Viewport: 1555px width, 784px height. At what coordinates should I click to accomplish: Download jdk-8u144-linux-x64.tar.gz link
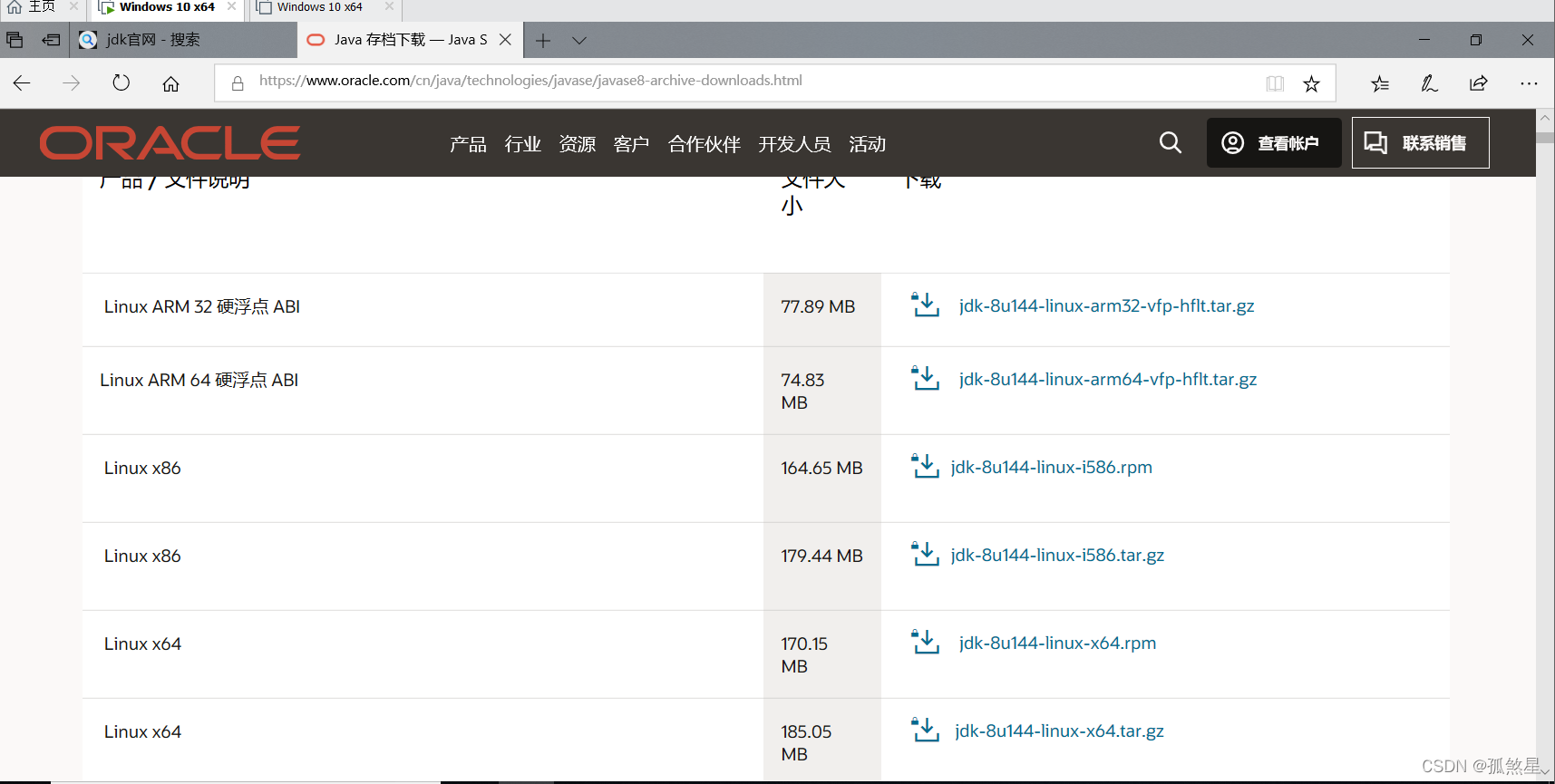pyautogui.click(x=1059, y=731)
